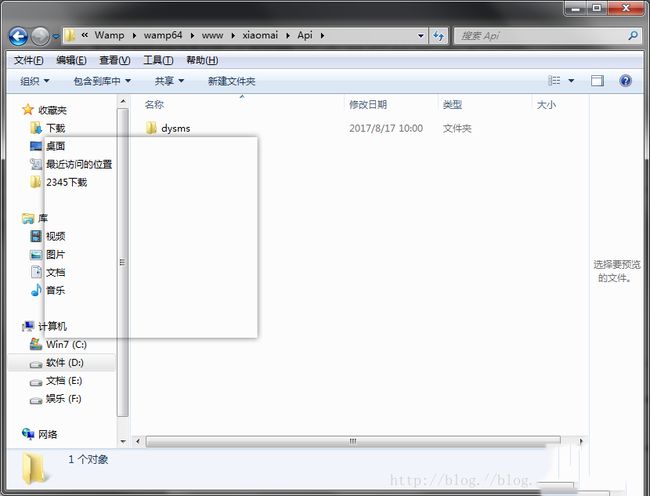Click the horizontal scrollbar thumb
Screen dimensions: 650x496
click(353, 441)
